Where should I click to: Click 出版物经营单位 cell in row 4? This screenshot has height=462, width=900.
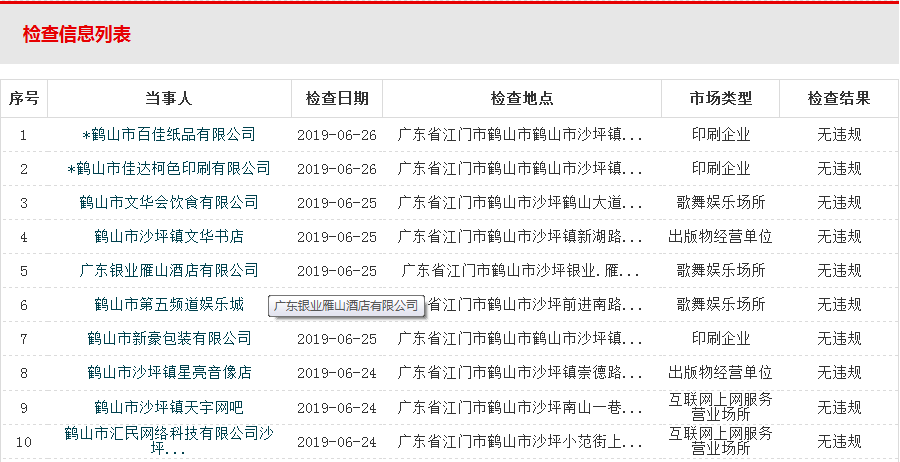point(720,237)
